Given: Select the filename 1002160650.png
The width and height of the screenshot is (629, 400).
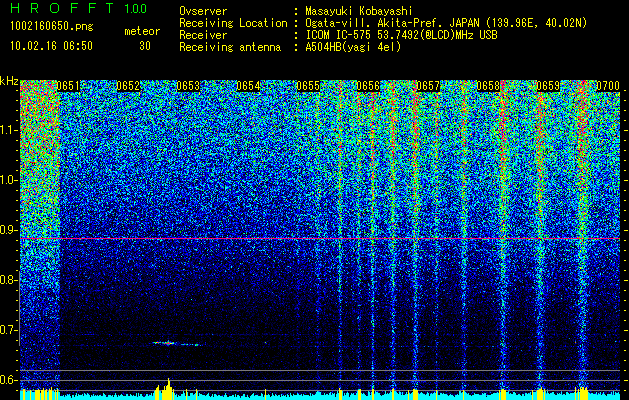Looking at the screenshot, I should tap(52, 27).
